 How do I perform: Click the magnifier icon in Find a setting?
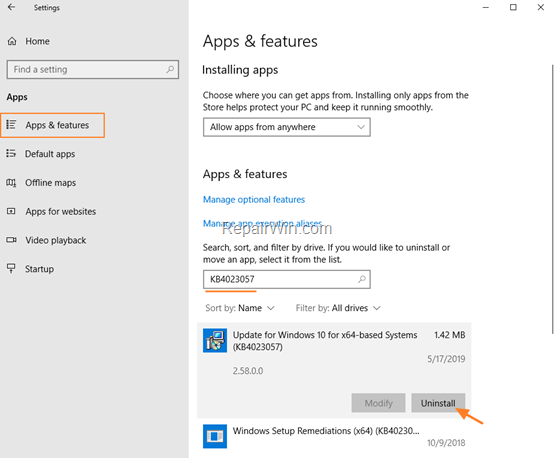click(x=170, y=69)
